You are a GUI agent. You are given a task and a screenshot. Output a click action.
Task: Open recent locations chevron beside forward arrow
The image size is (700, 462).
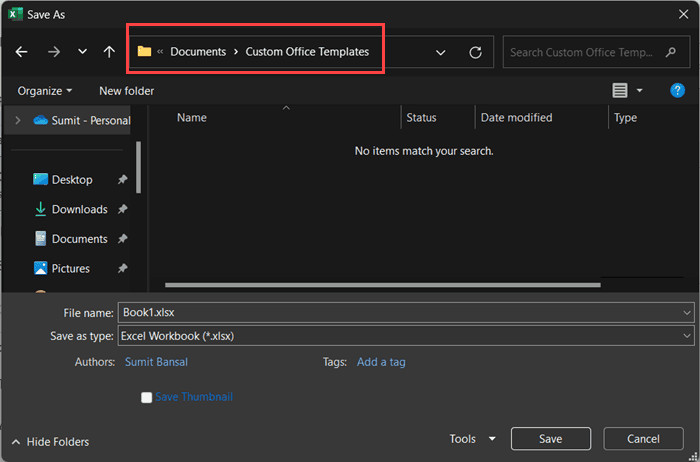coord(83,51)
